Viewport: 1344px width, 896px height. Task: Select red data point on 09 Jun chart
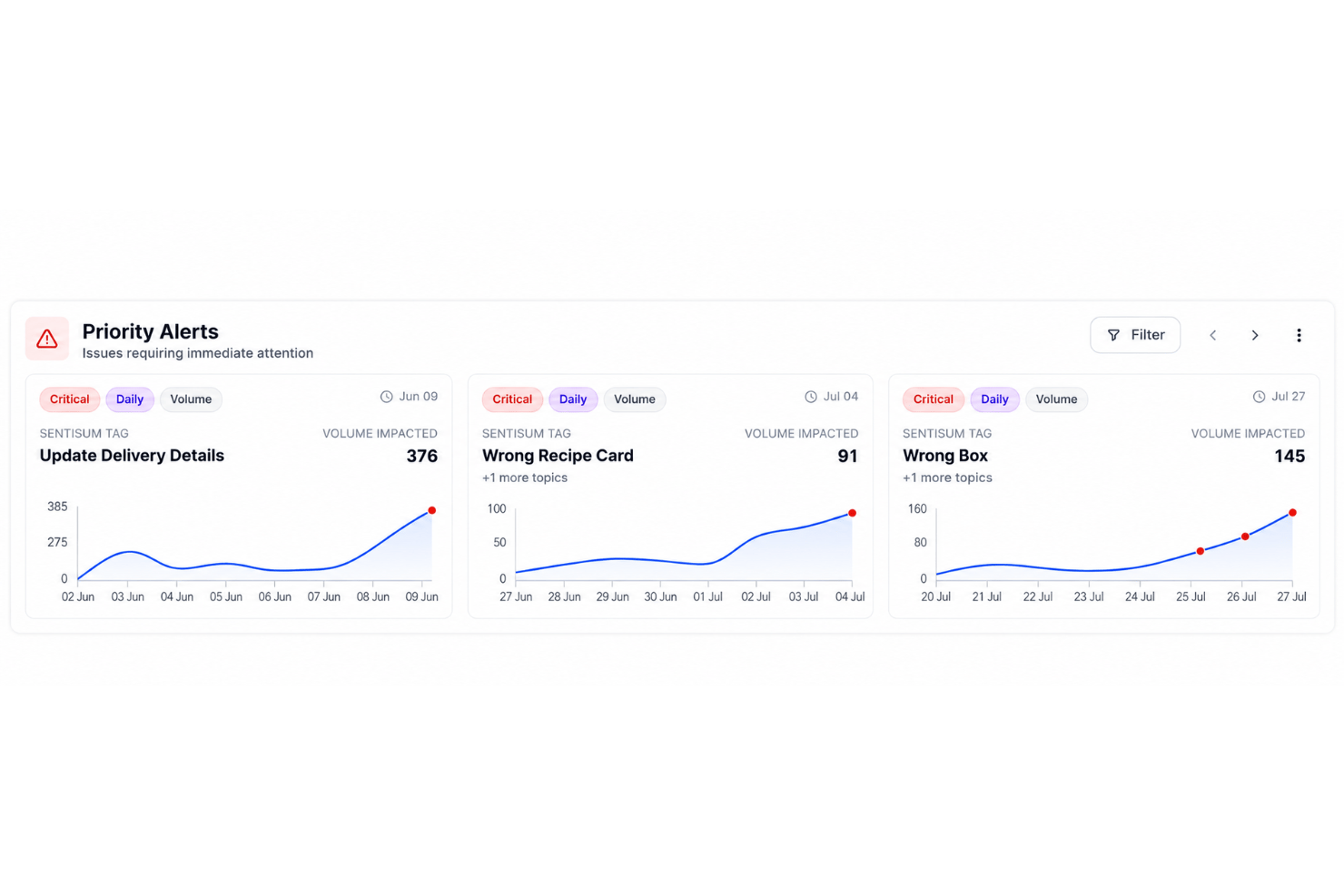(432, 510)
